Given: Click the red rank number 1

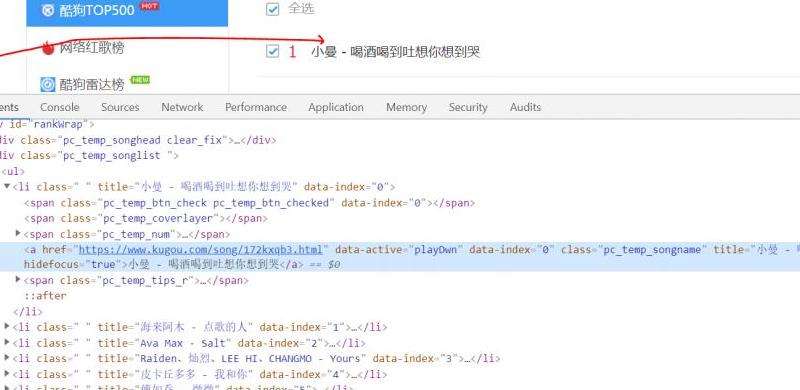Looking at the screenshot, I should pos(292,52).
